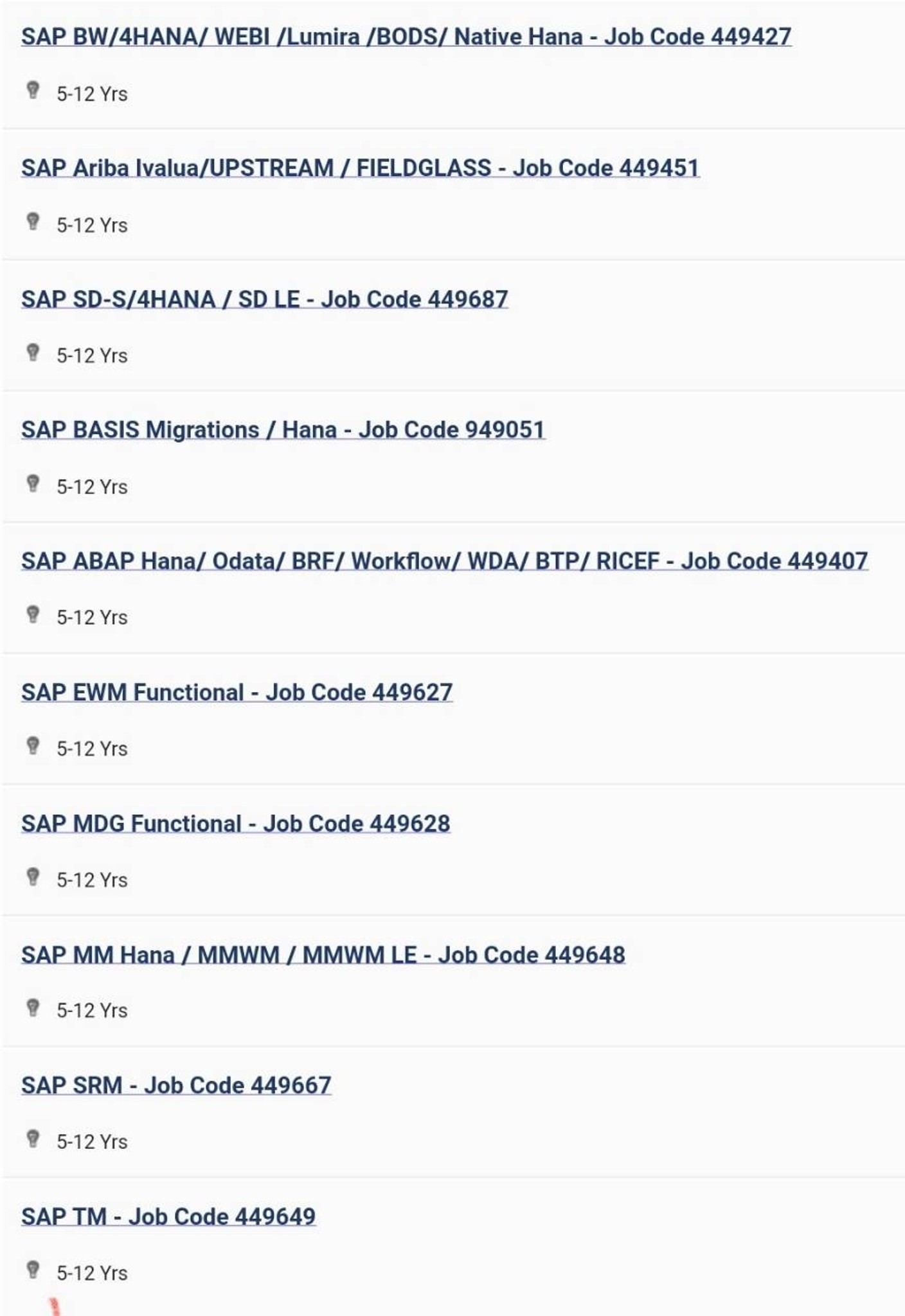The image size is (905, 1316).
Task: Open SAP MDG Functional Job Code 449628
Action: point(236,824)
